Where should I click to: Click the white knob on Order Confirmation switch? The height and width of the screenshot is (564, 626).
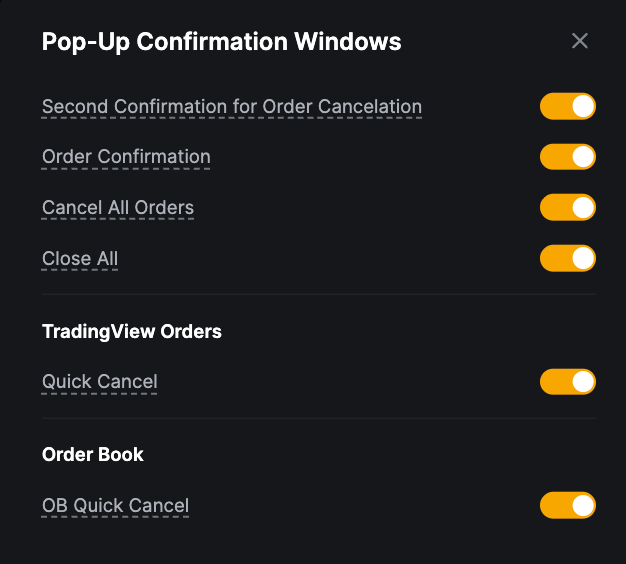tap(583, 157)
